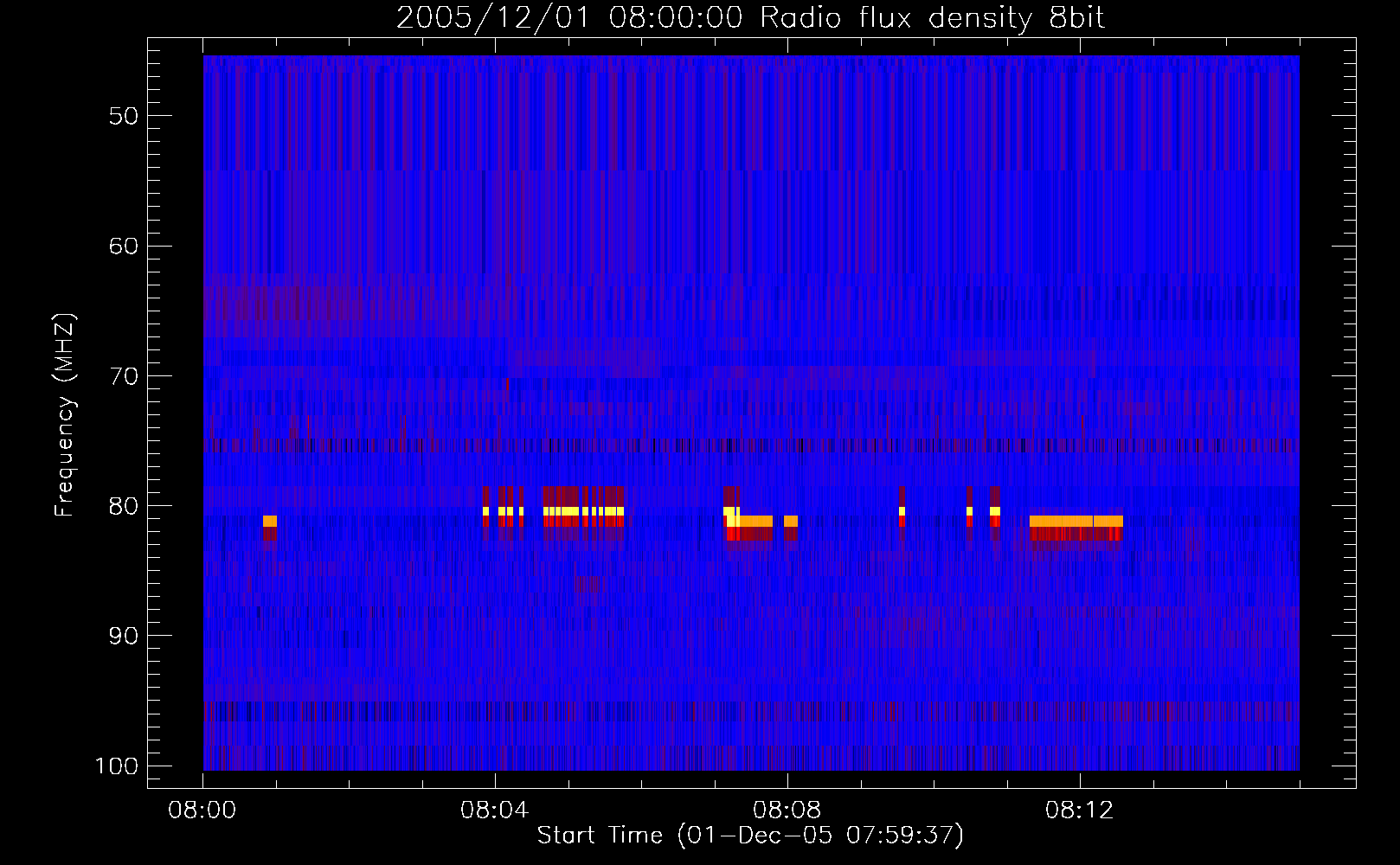1400x865 pixels.
Task: Click the frequency tick label "70"
Action: [x=124, y=375]
